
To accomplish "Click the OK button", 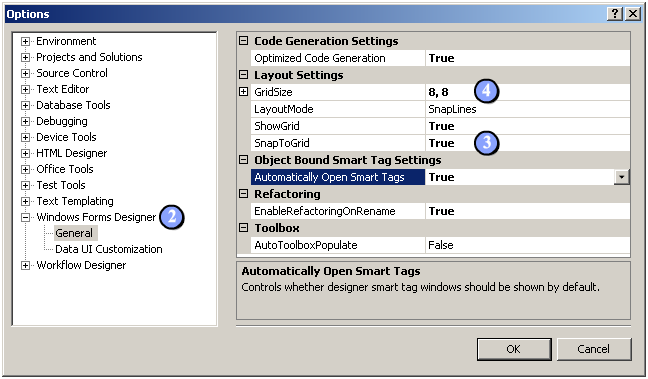I will (514, 349).
